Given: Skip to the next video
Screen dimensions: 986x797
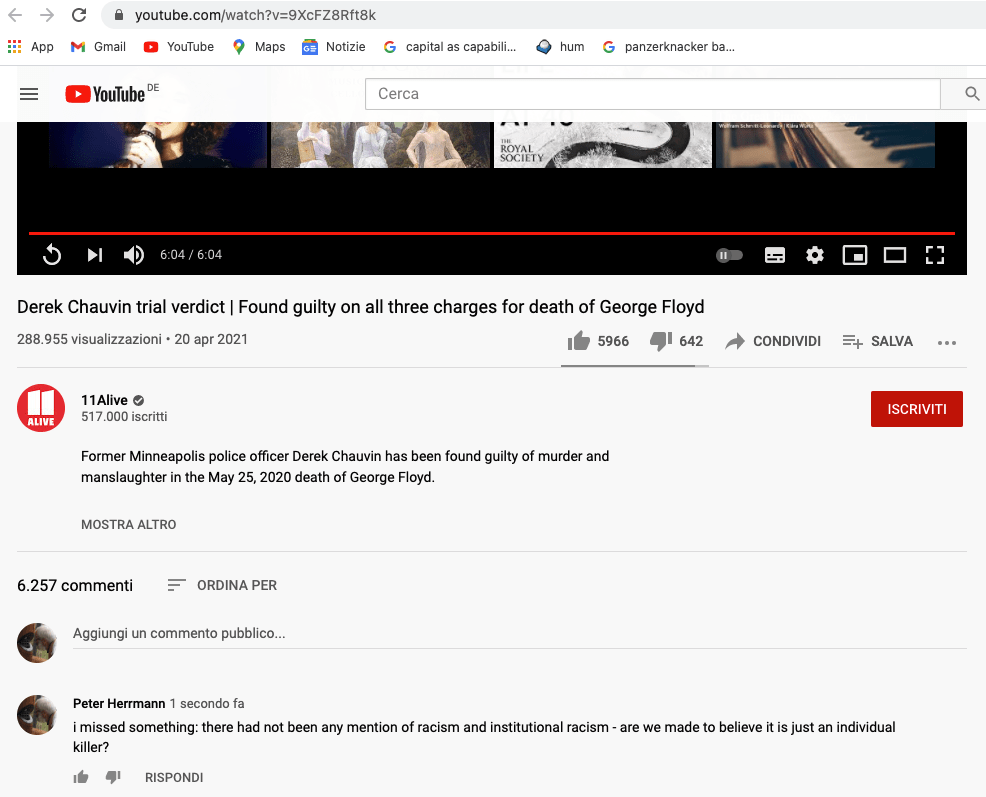Looking at the screenshot, I should [95, 255].
